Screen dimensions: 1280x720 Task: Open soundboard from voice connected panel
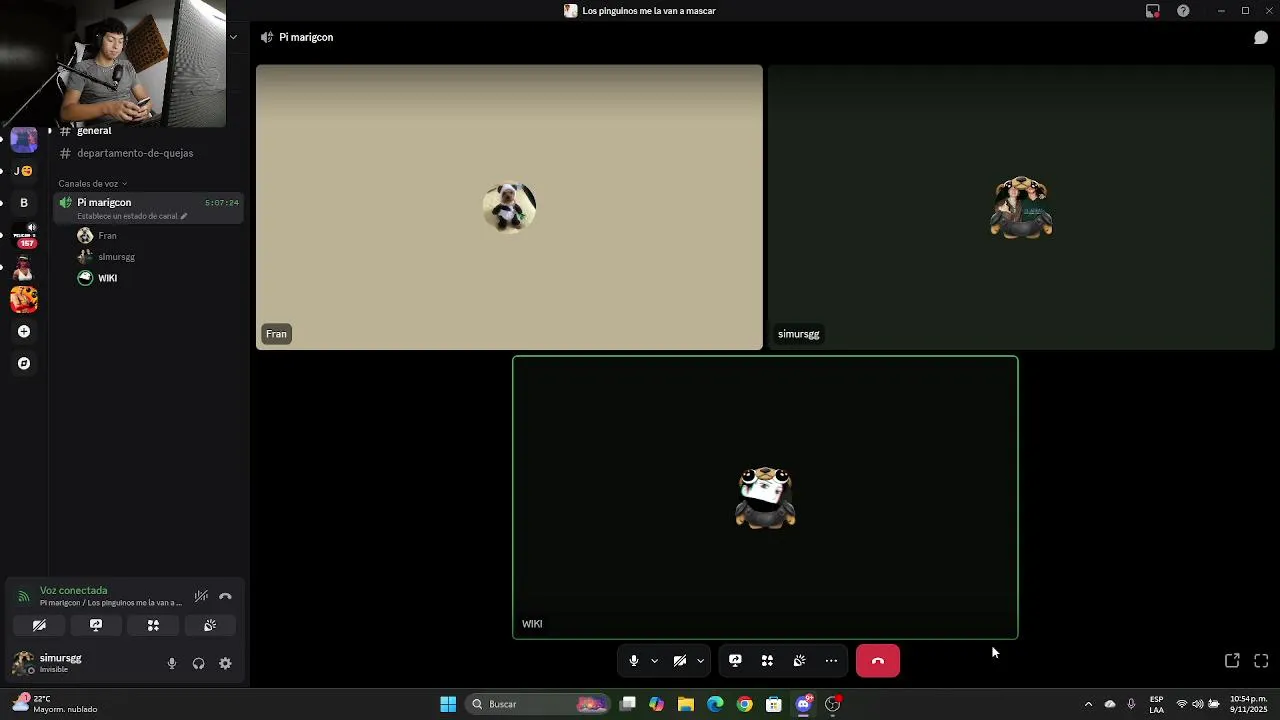pos(210,625)
